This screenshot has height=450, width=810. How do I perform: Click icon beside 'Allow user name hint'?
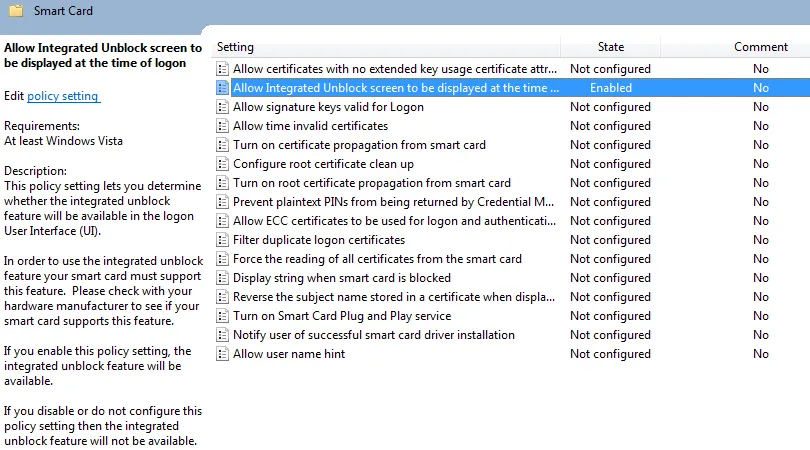222,354
